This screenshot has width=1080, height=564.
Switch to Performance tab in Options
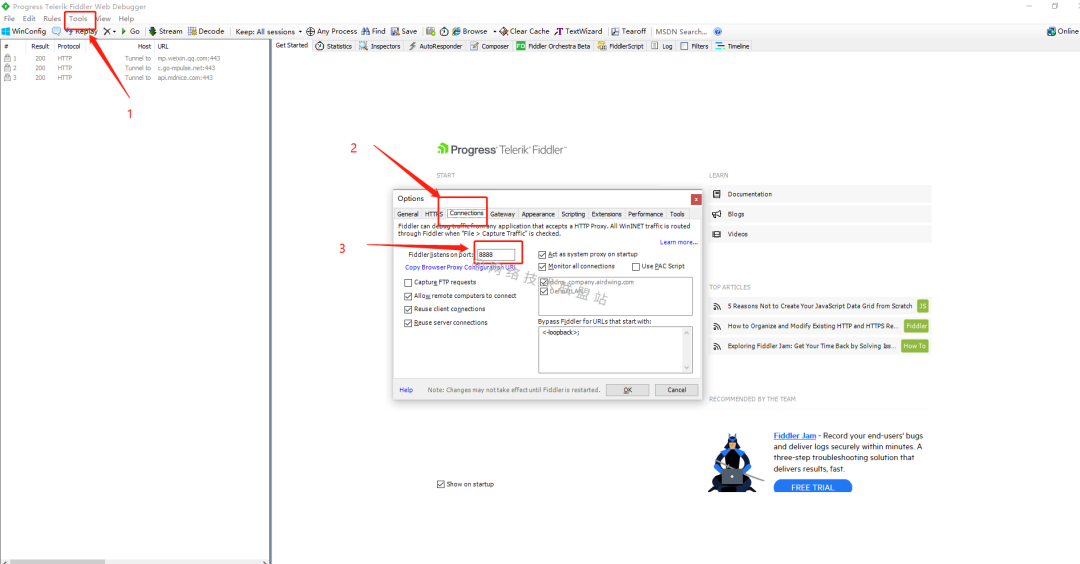(x=645, y=214)
